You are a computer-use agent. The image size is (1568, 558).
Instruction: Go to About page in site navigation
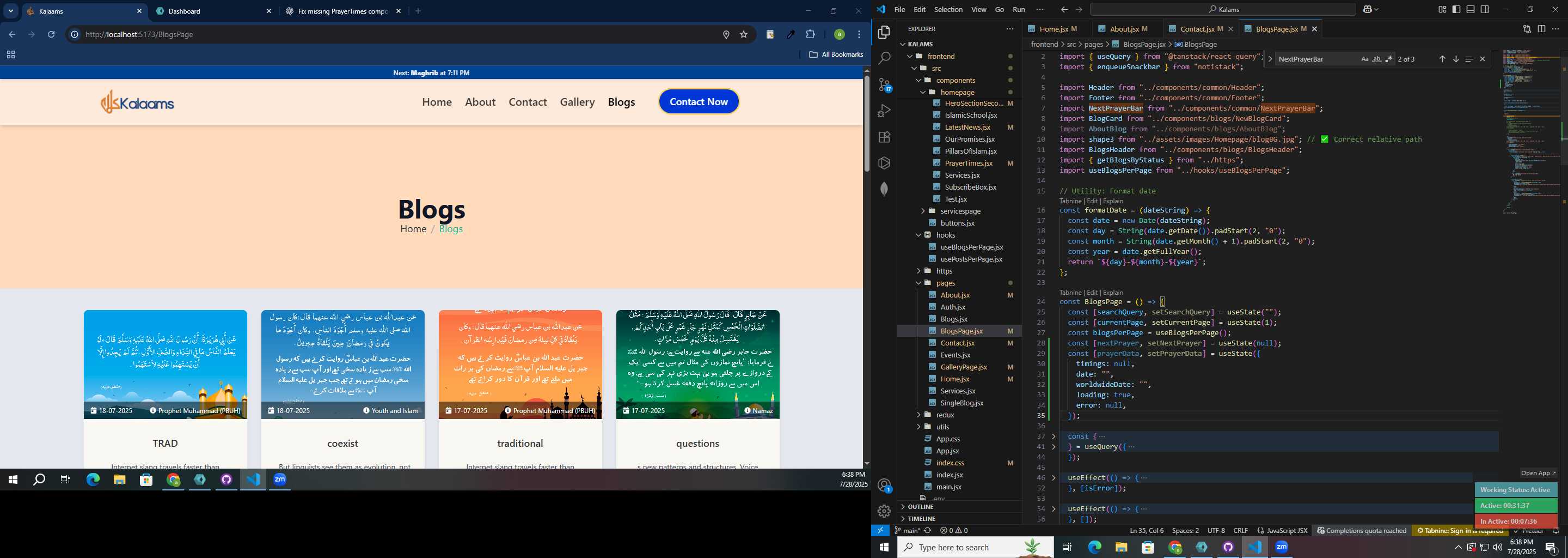480,102
